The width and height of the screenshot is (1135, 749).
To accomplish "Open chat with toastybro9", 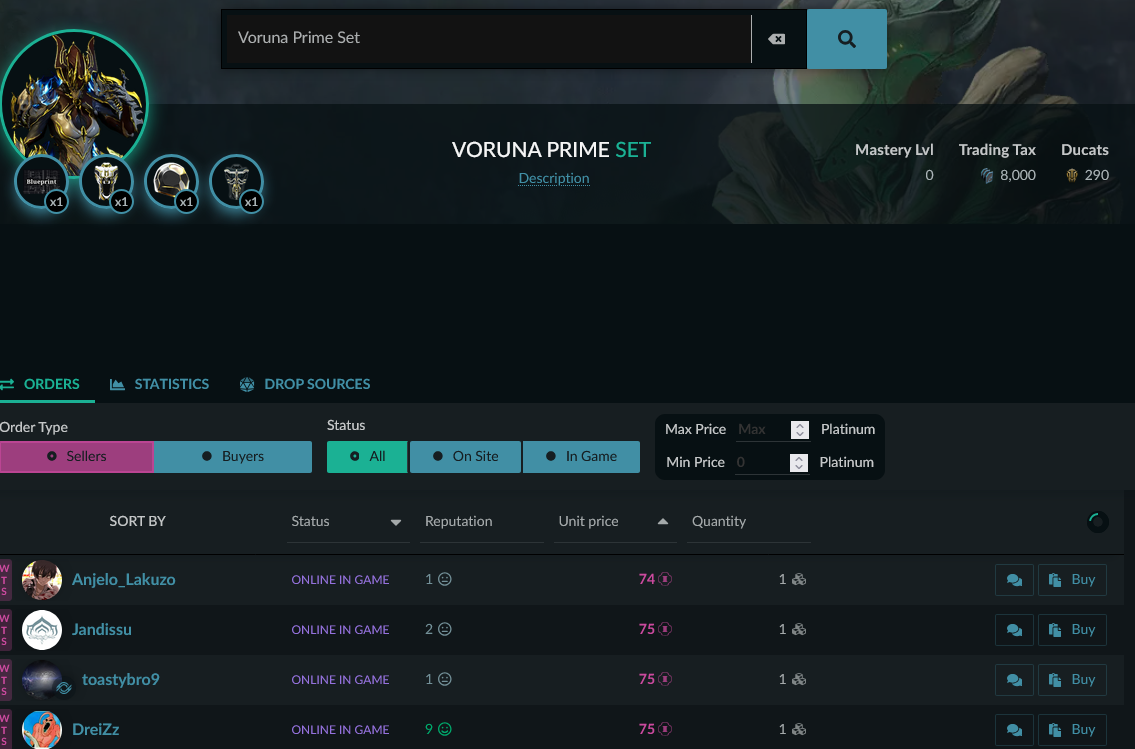I will point(1014,680).
